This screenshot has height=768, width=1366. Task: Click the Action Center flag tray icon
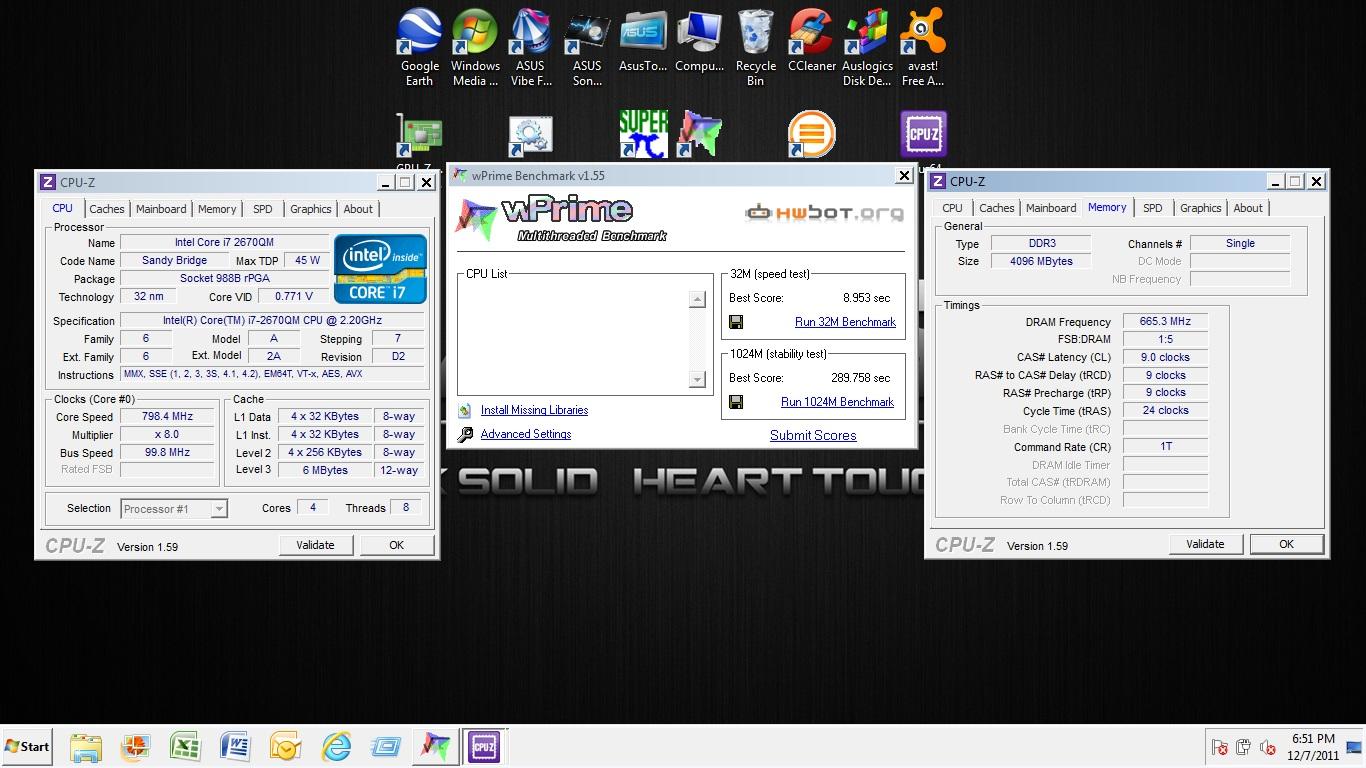coord(1219,747)
